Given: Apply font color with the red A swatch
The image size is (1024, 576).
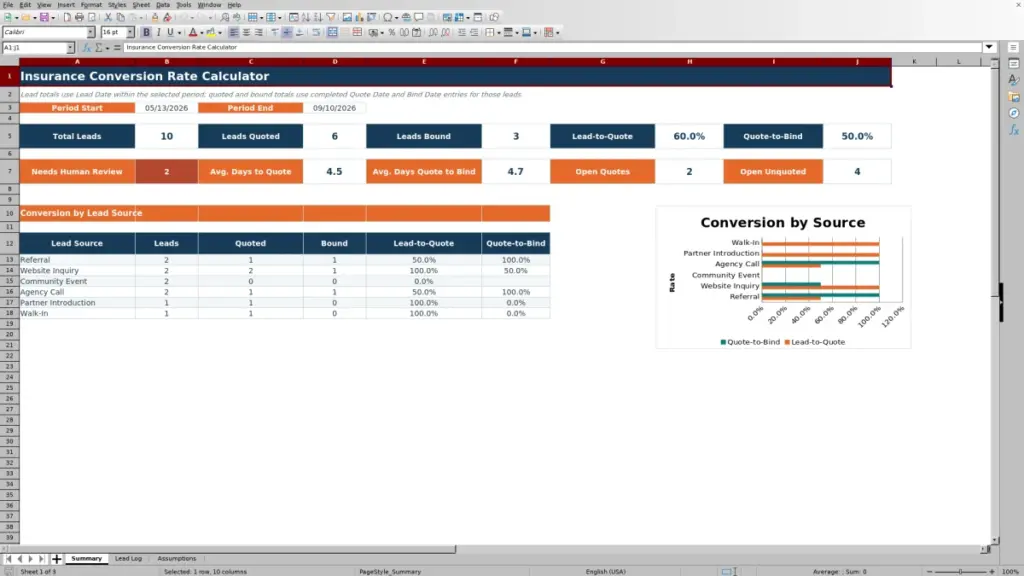Looking at the screenshot, I should coord(193,32).
